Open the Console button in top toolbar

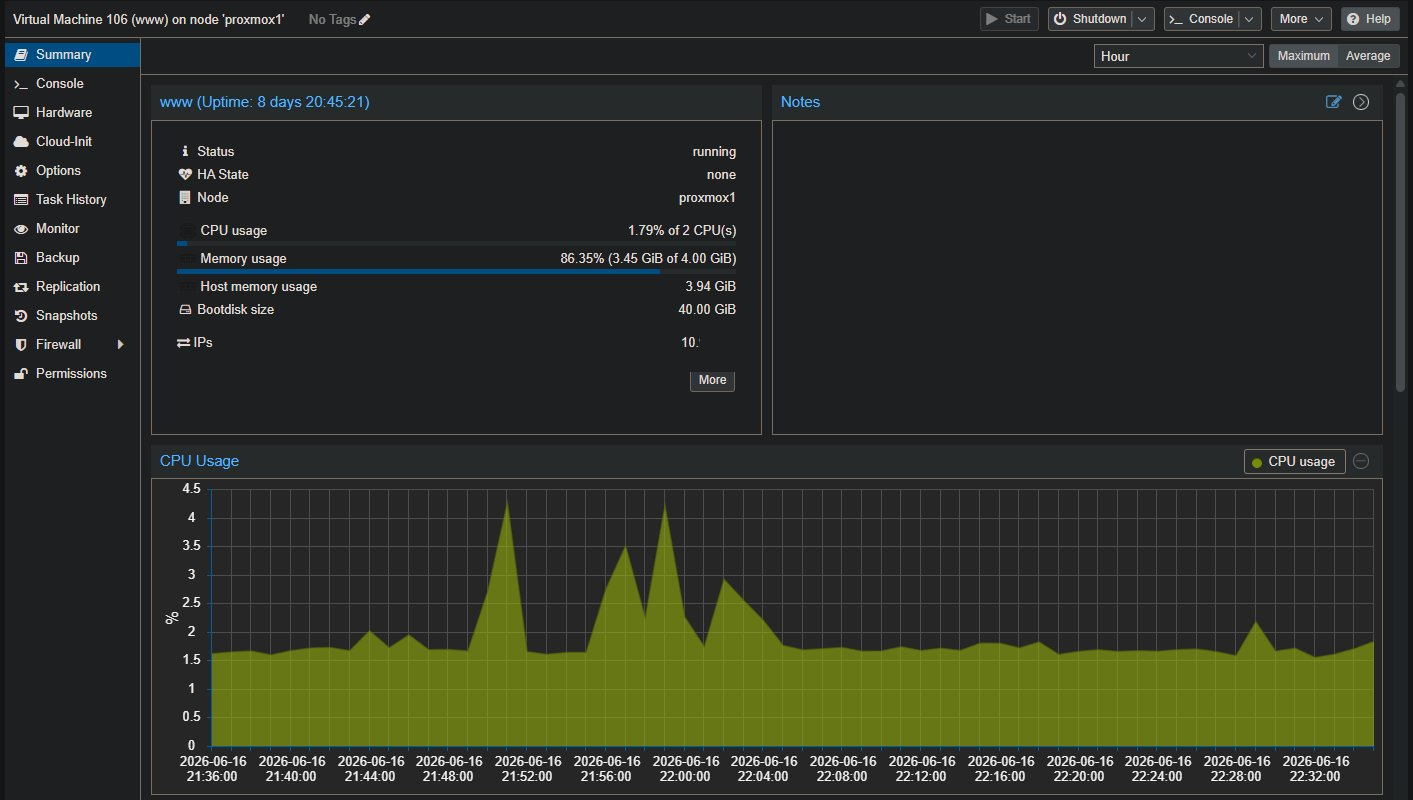coord(1201,19)
